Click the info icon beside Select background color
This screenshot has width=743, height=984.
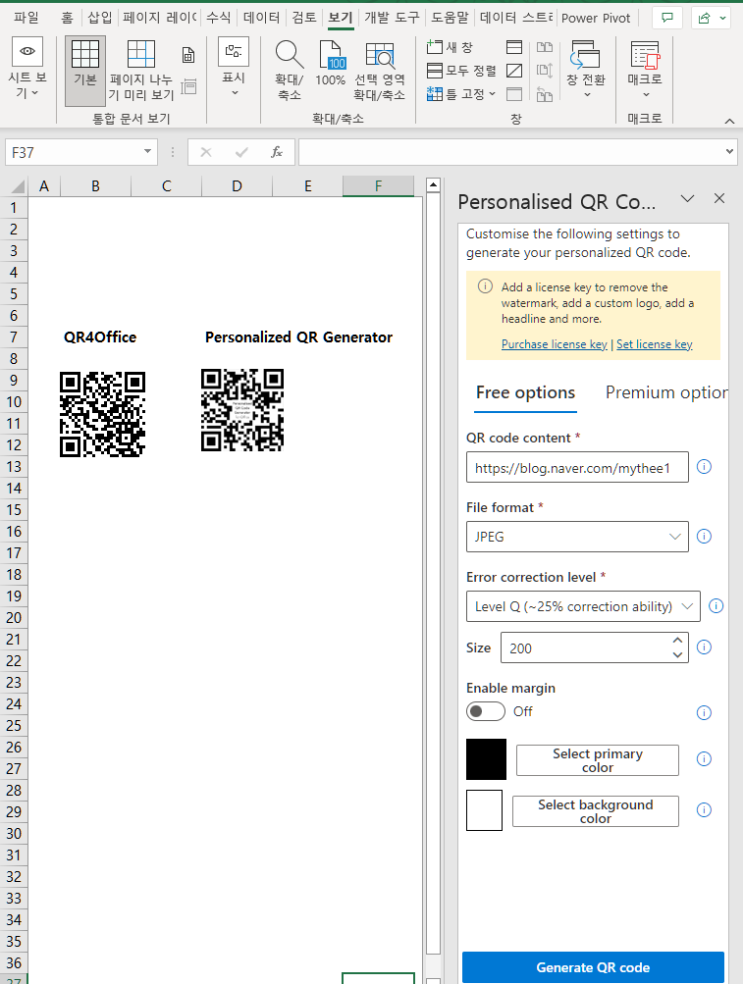pos(704,810)
